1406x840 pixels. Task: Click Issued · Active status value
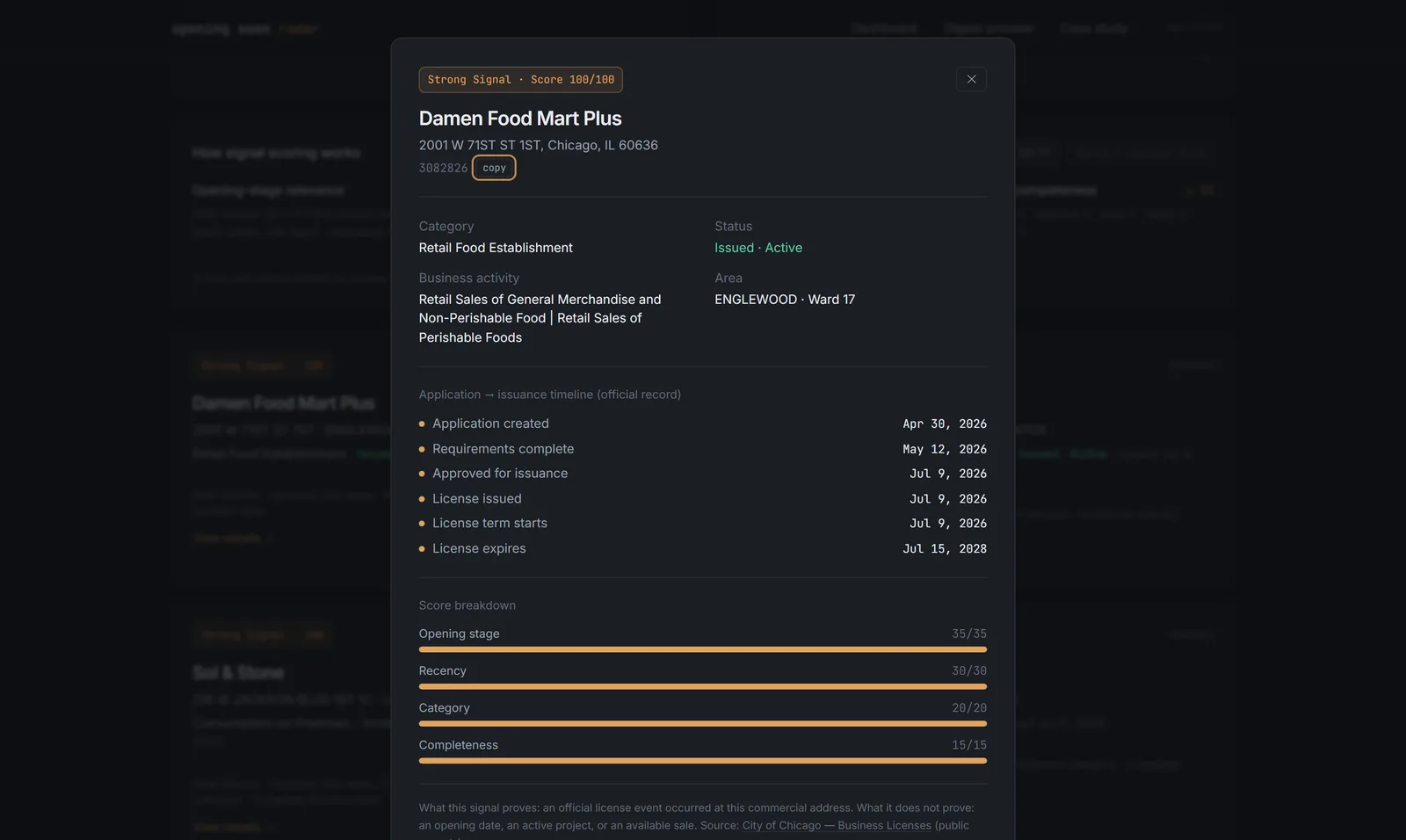click(x=758, y=248)
